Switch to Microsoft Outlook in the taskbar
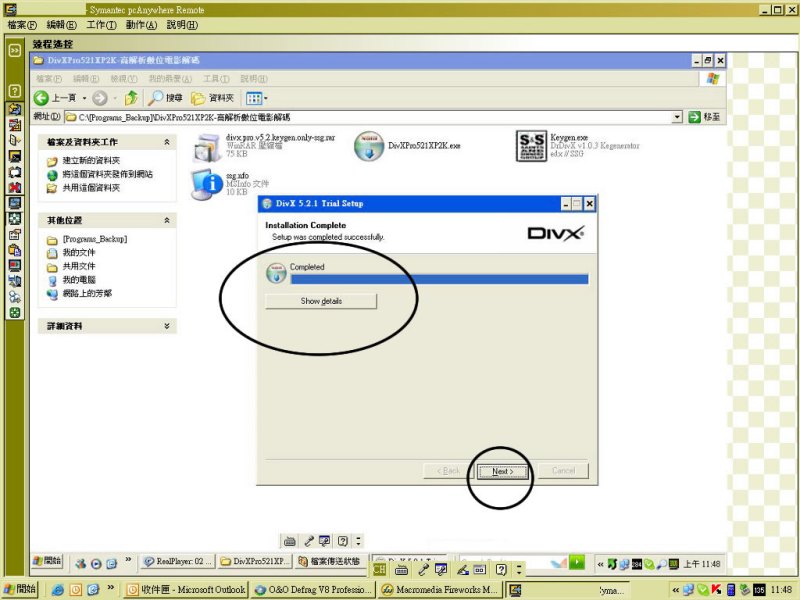 pyautogui.click(x=186, y=590)
